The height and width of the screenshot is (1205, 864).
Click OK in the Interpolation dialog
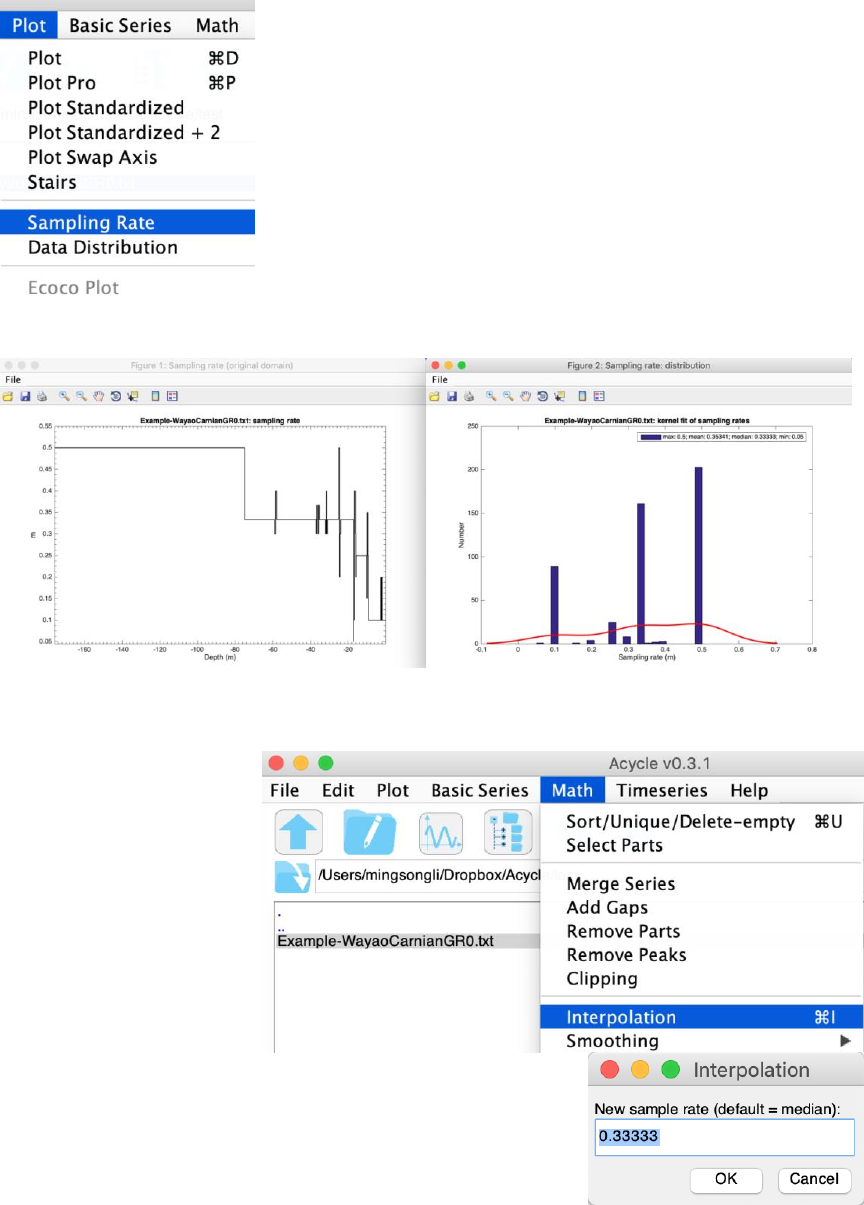tap(726, 1179)
